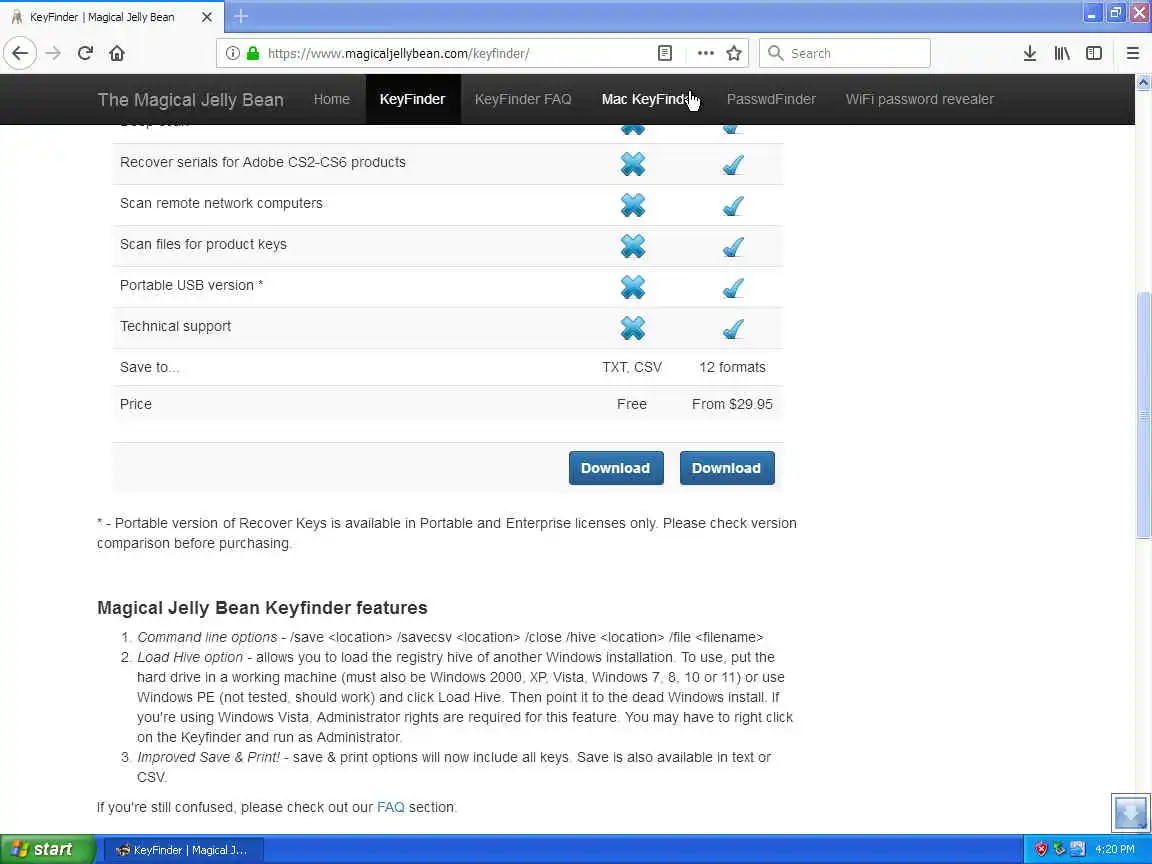Click cross icon in Scan remote network row
The width and height of the screenshot is (1152, 864).
(632, 204)
